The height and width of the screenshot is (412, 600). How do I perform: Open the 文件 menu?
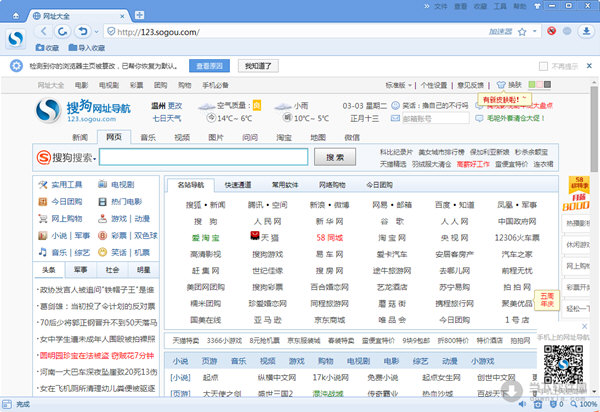[x=441, y=6]
